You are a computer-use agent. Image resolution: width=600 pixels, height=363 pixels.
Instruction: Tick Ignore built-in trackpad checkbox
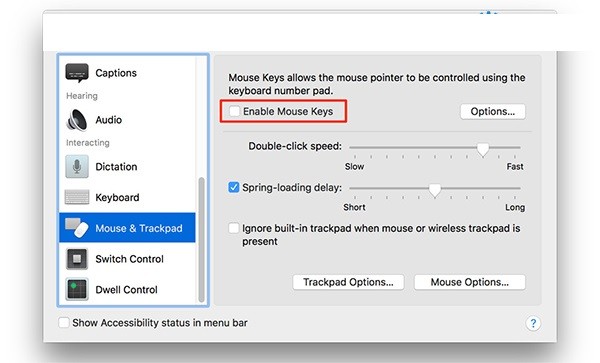pyautogui.click(x=233, y=228)
